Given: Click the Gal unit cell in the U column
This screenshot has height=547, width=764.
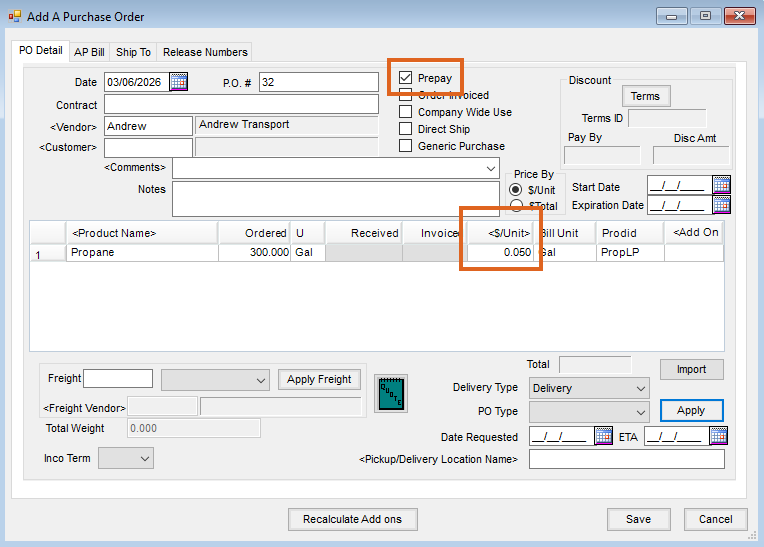Looking at the screenshot, I should click(307, 252).
